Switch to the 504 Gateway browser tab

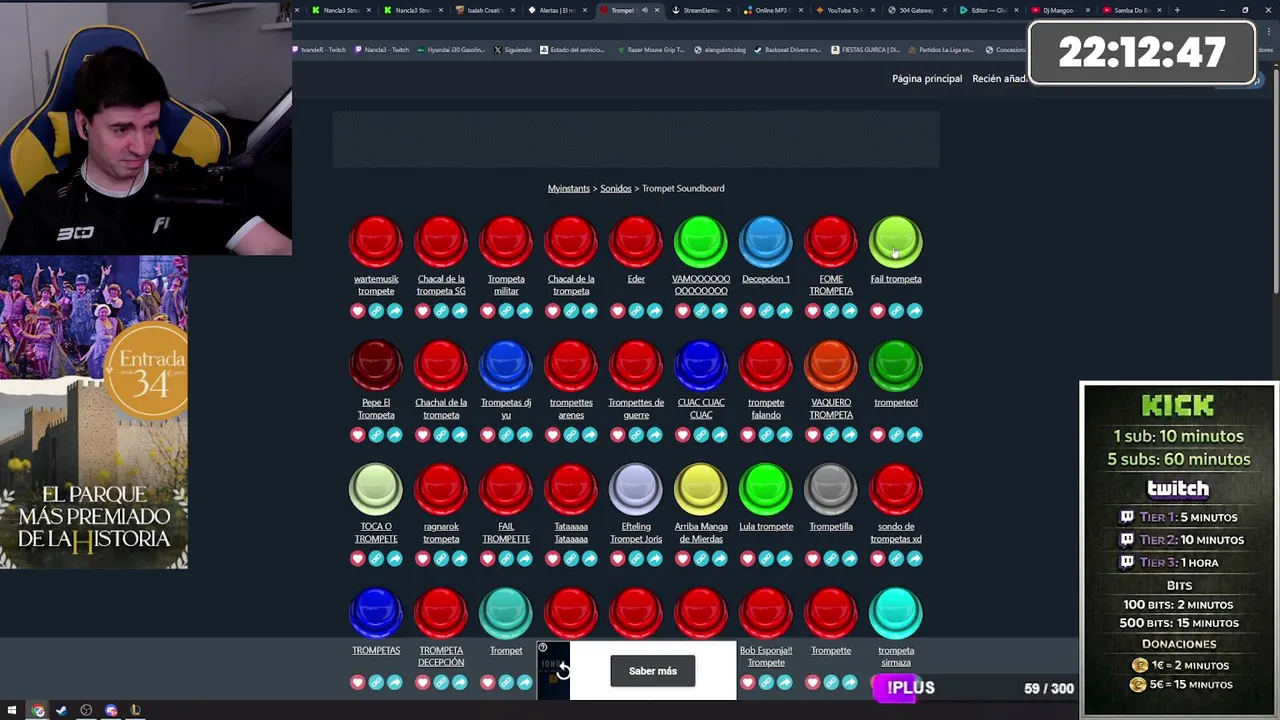(x=915, y=10)
